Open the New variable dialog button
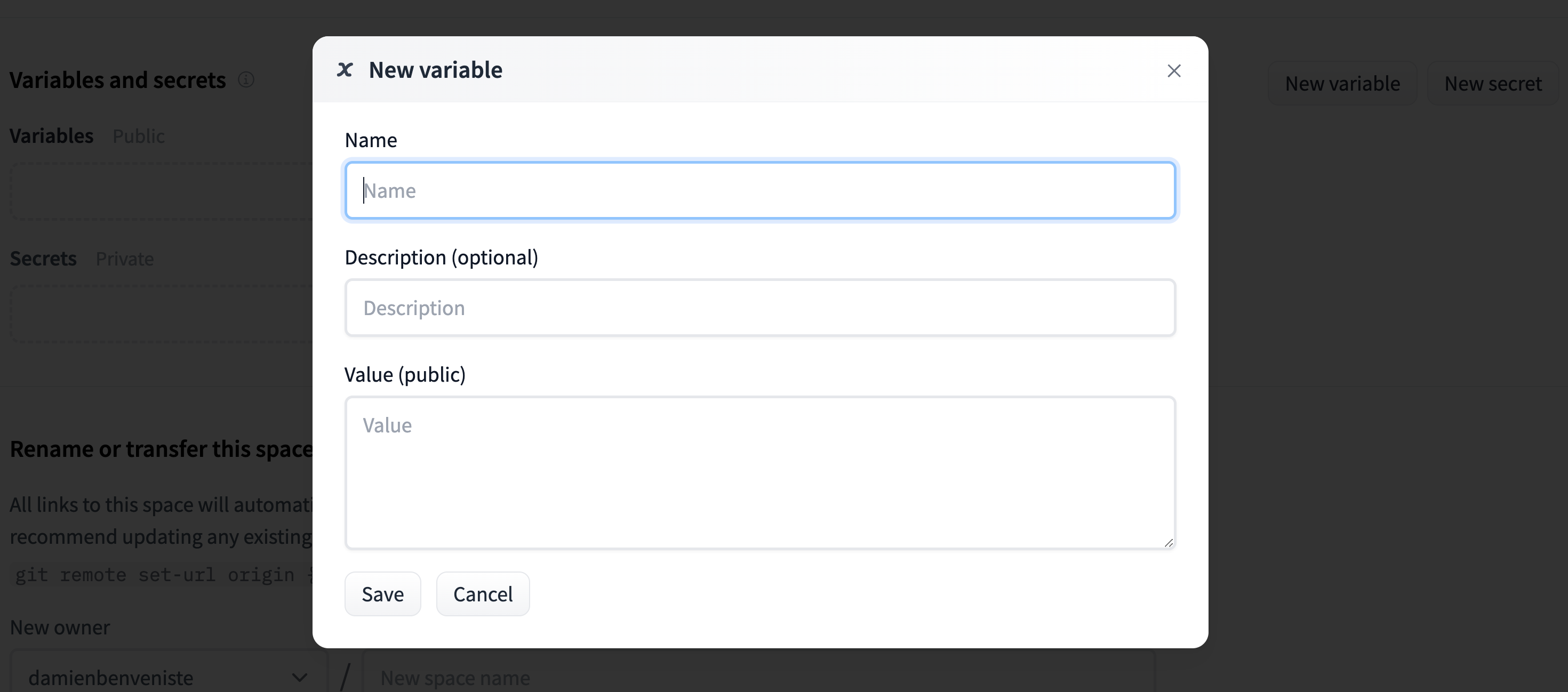Screen dimensions: 1568x692 1343,83
